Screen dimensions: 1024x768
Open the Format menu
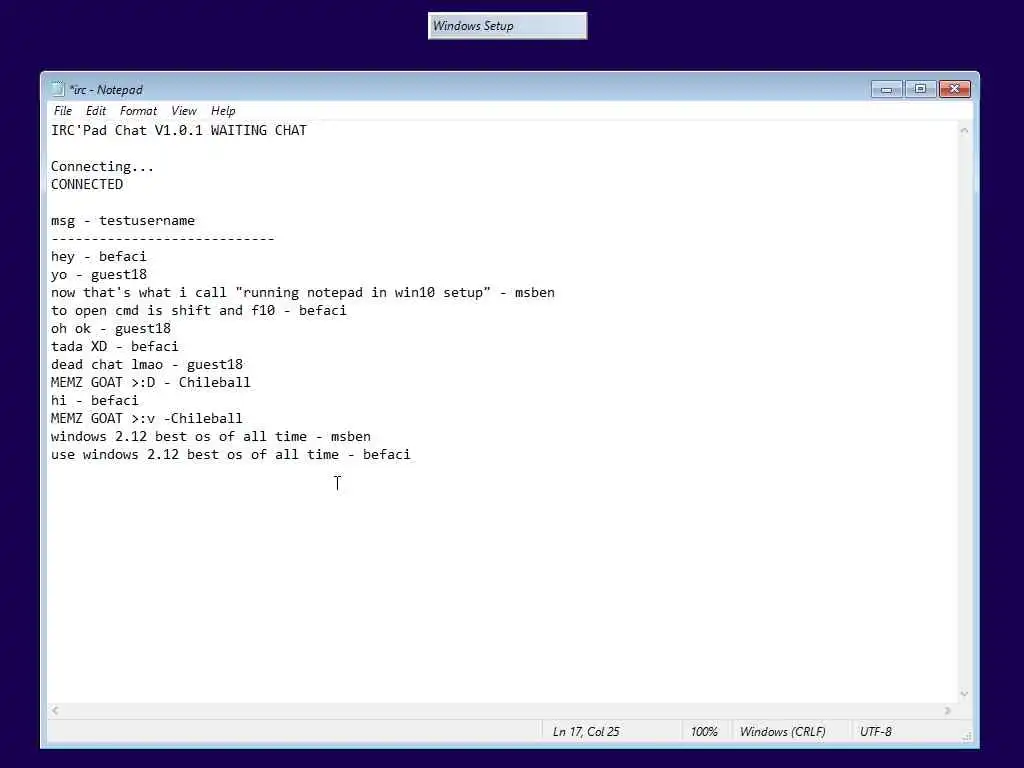point(138,111)
